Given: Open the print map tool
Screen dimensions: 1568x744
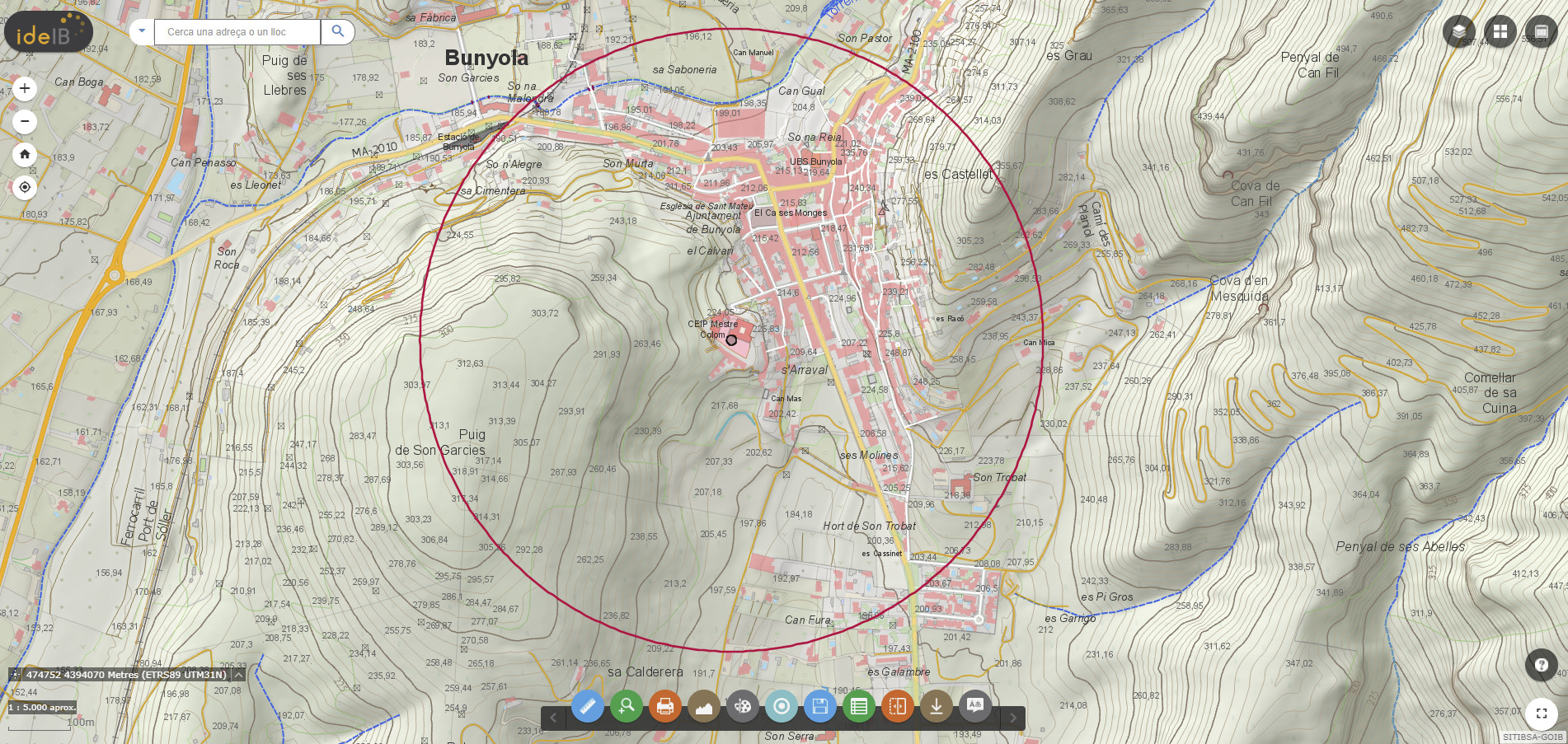Looking at the screenshot, I should tap(665, 706).
